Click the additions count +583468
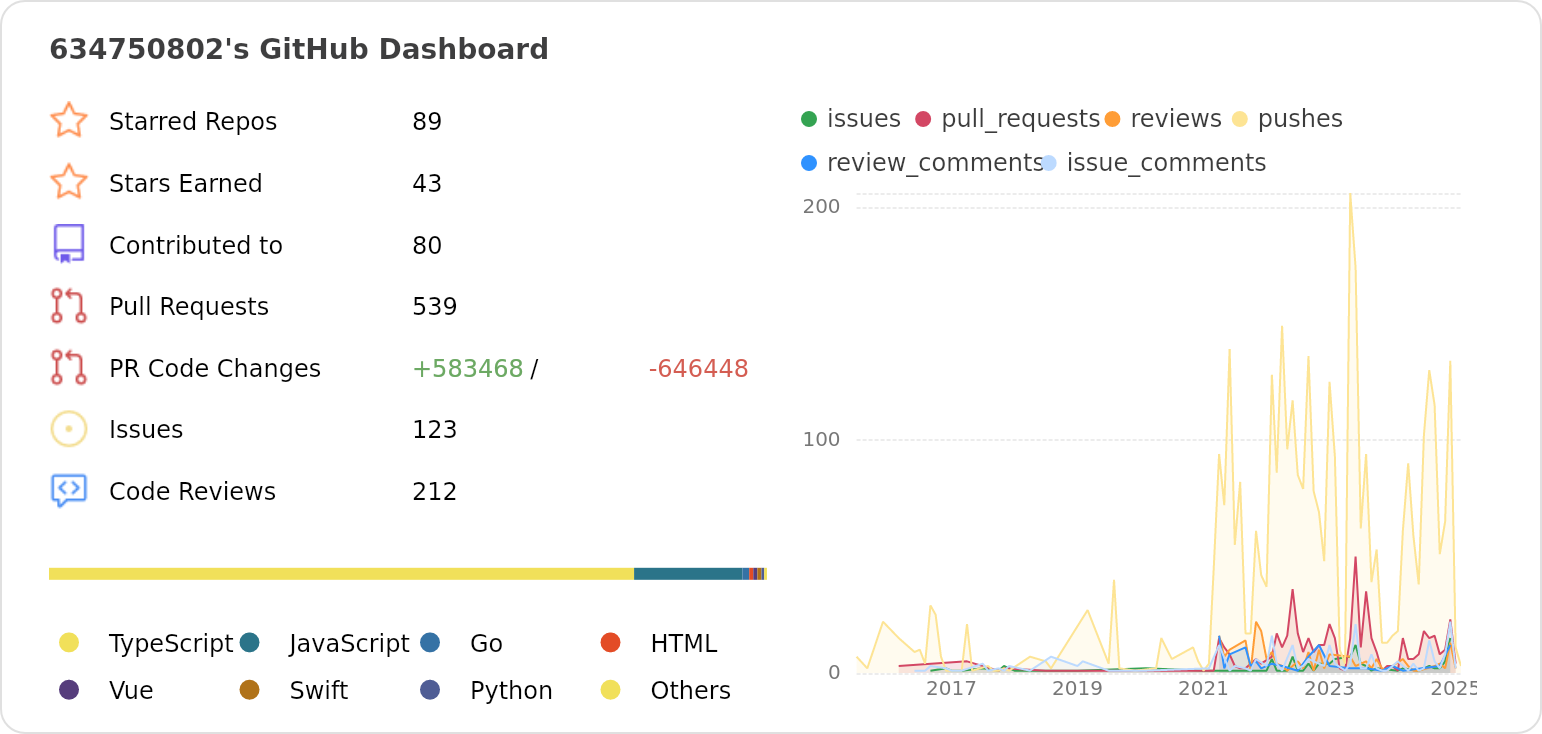Screen dimensions: 1542x734 [x=468, y=369]
